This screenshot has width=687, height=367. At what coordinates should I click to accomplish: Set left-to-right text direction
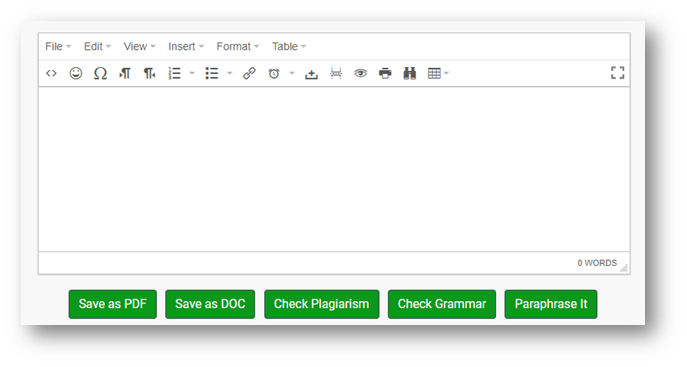coord(125,73)
